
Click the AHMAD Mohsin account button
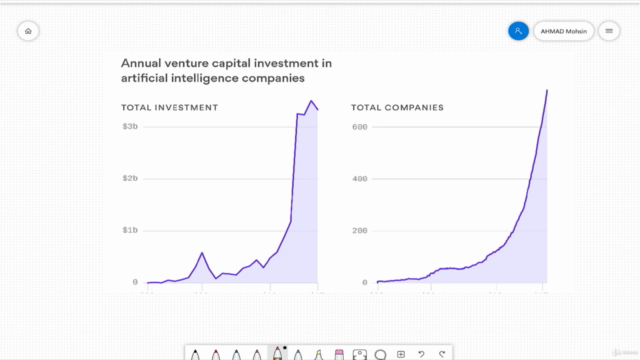click(x=564, y=31)
